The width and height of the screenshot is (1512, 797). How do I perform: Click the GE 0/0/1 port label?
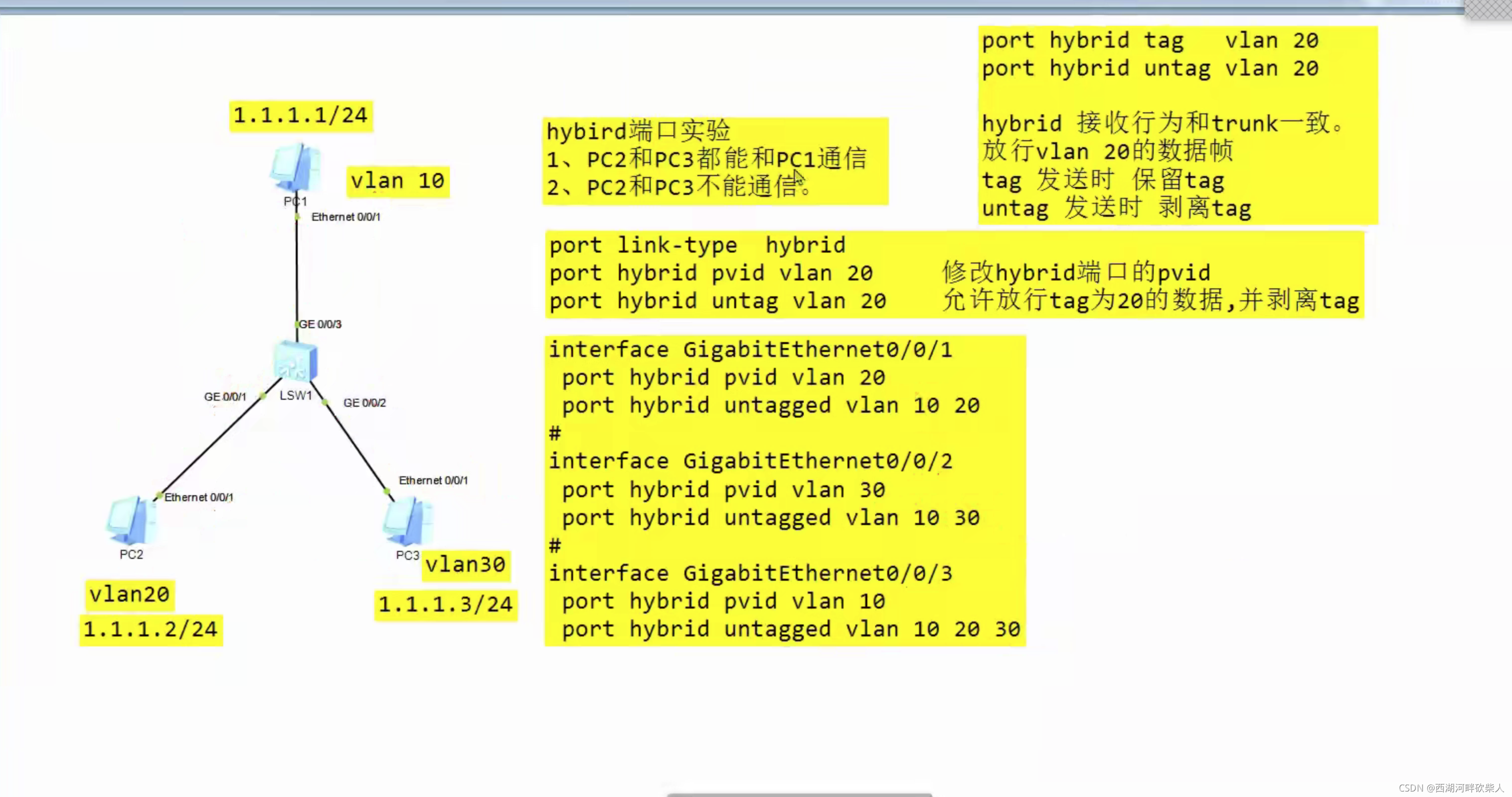pos(225,397)
